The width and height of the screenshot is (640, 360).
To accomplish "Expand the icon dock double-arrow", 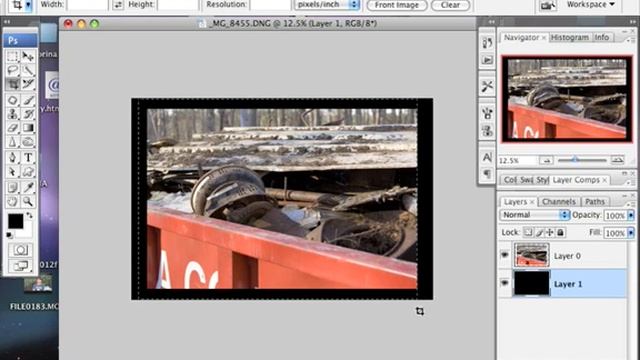I will tap(491, 22).
